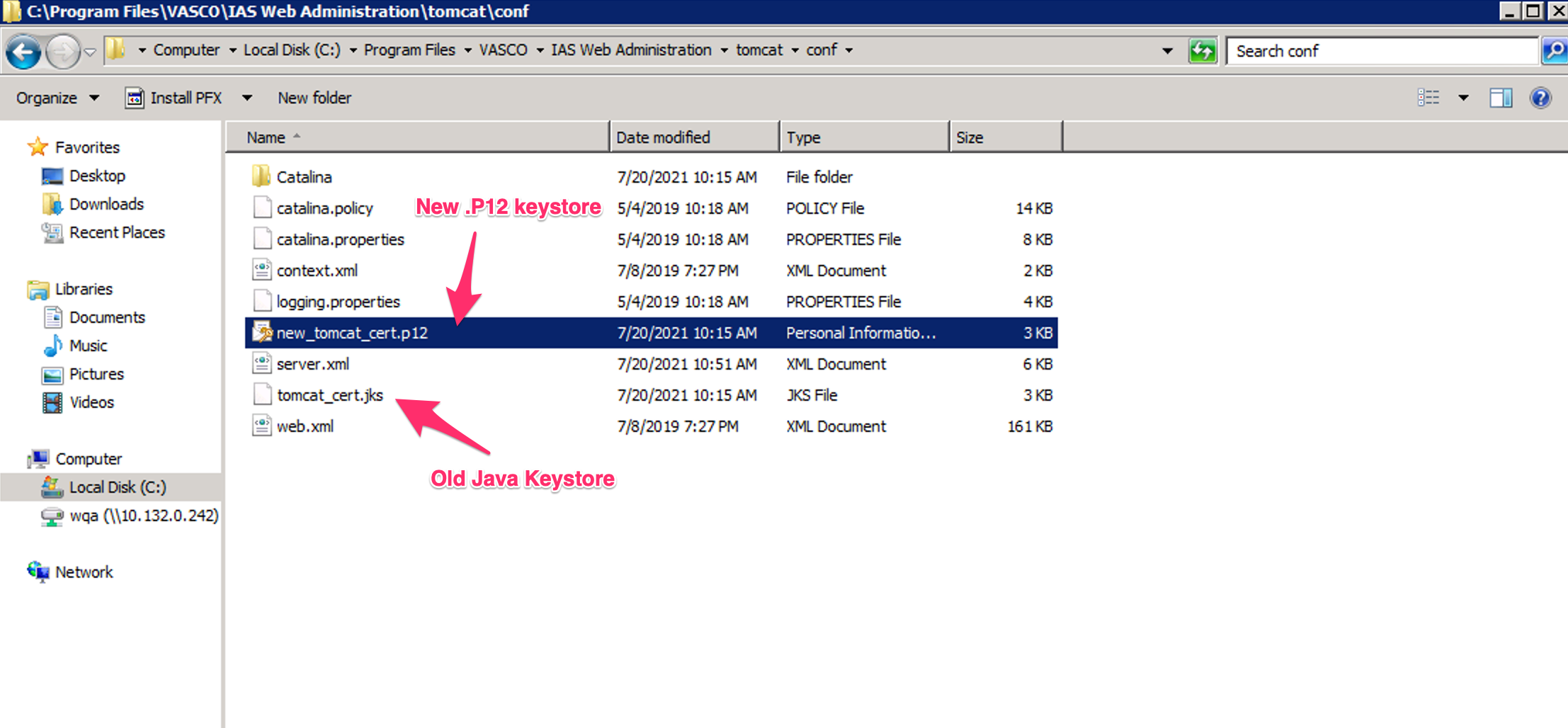1568x728 pixels.
Task: Expand the view options dropdown arrow
Action: [x=1463, y=98]
